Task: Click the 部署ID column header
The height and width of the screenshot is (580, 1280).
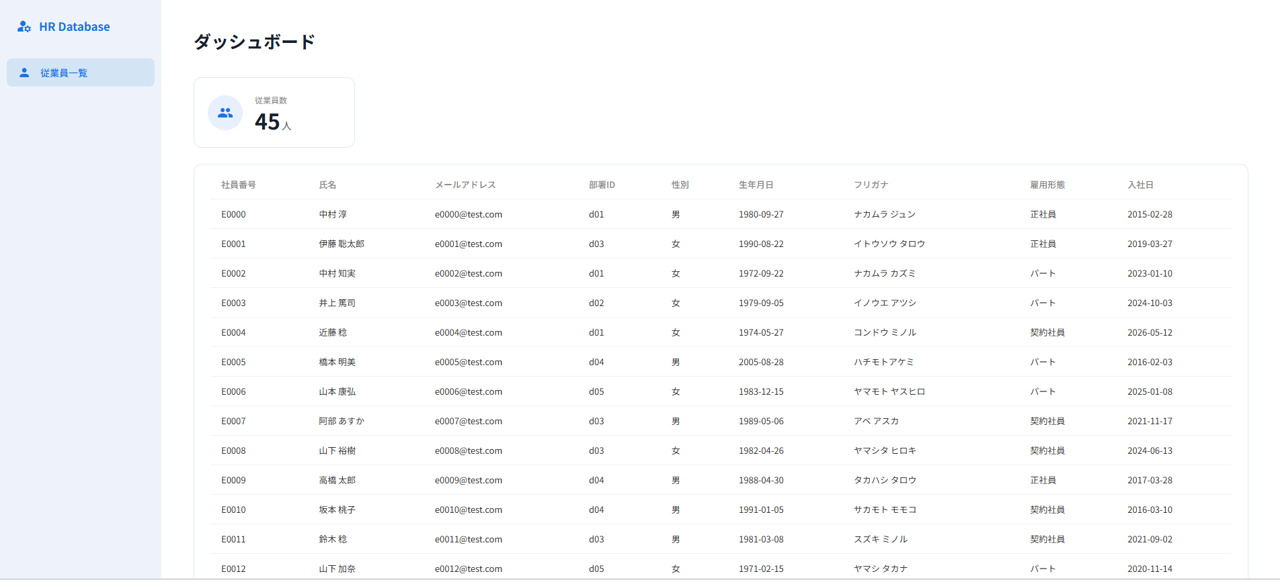Action: point(602,185)
